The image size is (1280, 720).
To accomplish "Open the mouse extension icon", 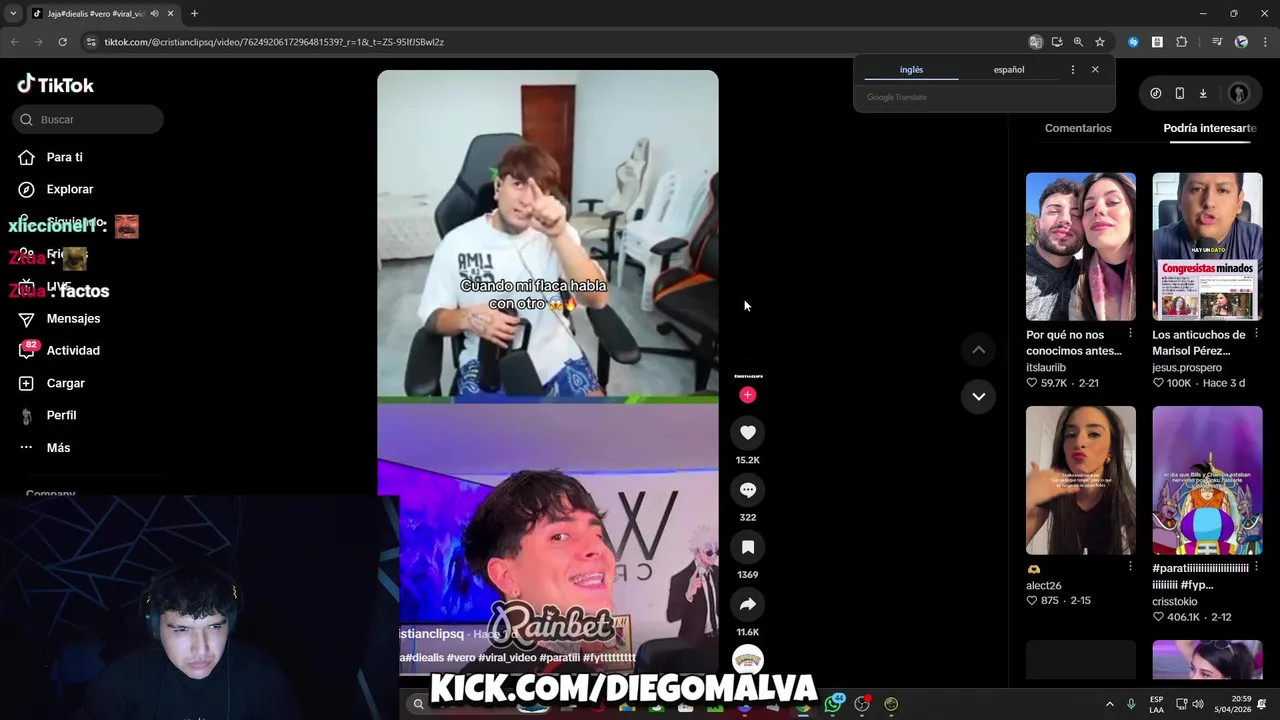I will point(1157,42).
